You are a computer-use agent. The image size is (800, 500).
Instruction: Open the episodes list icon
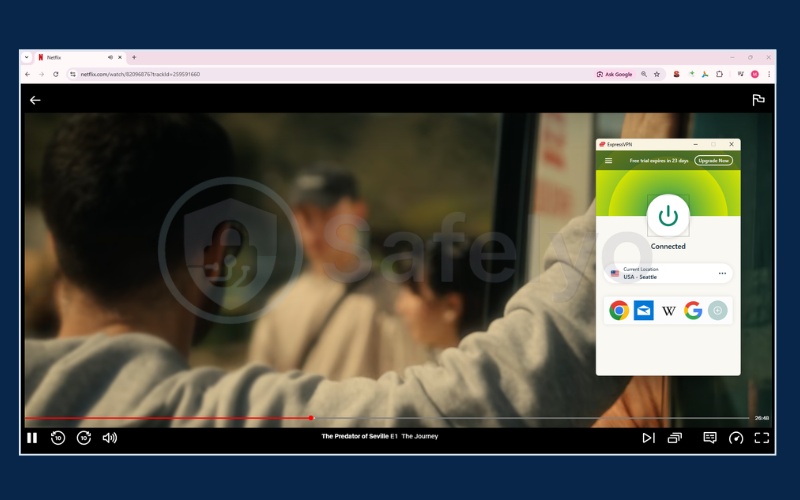[x=674, y=438]
